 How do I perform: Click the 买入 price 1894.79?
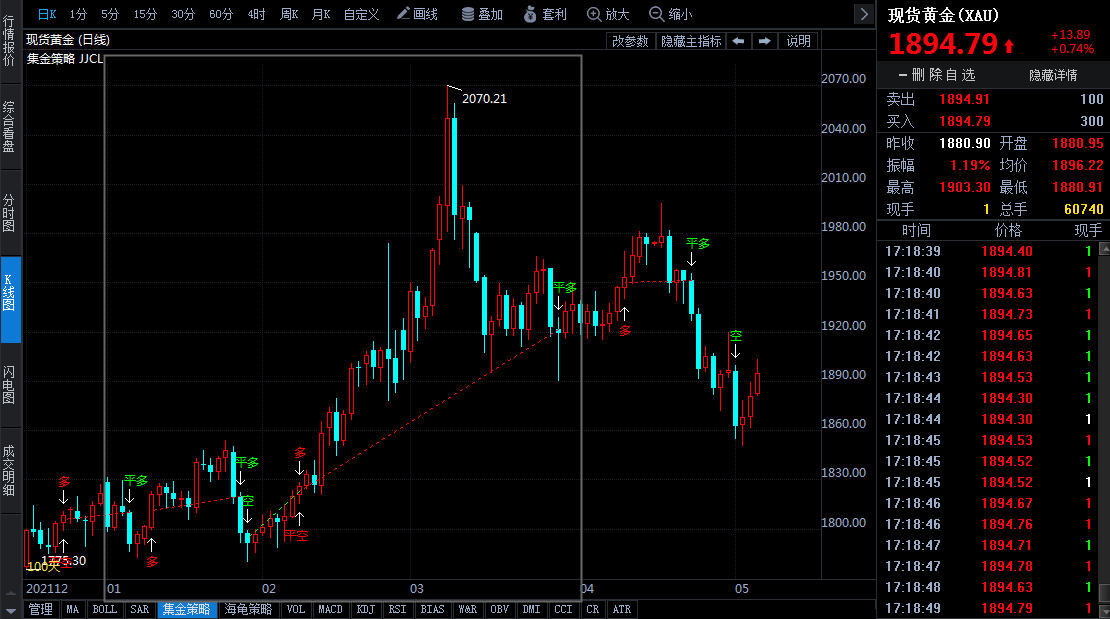(x=964, y=122)
